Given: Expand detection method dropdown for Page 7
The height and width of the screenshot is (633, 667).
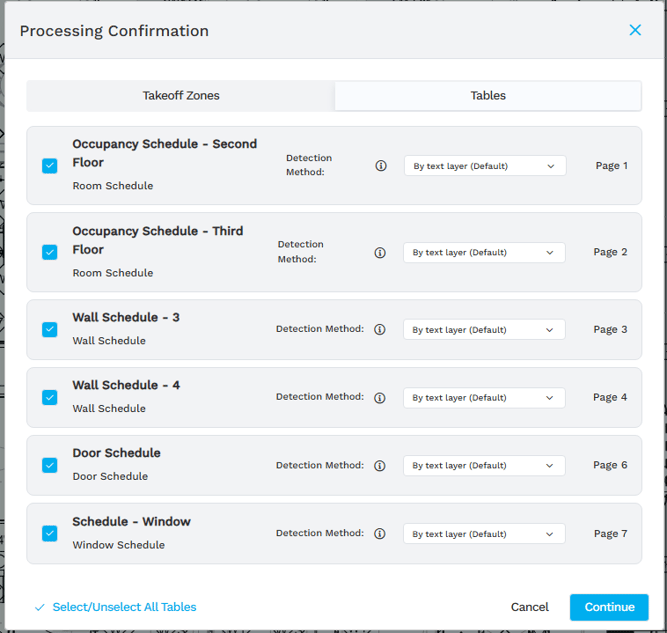Looking at the screenshot, I should pos(484,534).
